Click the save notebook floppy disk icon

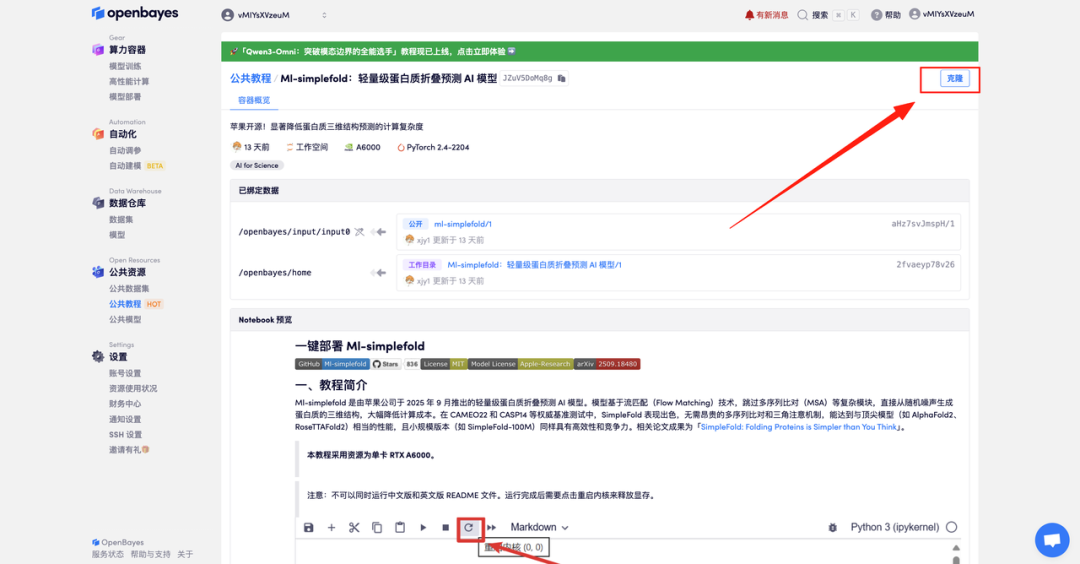pyautogui.click(x=308, y=527)
